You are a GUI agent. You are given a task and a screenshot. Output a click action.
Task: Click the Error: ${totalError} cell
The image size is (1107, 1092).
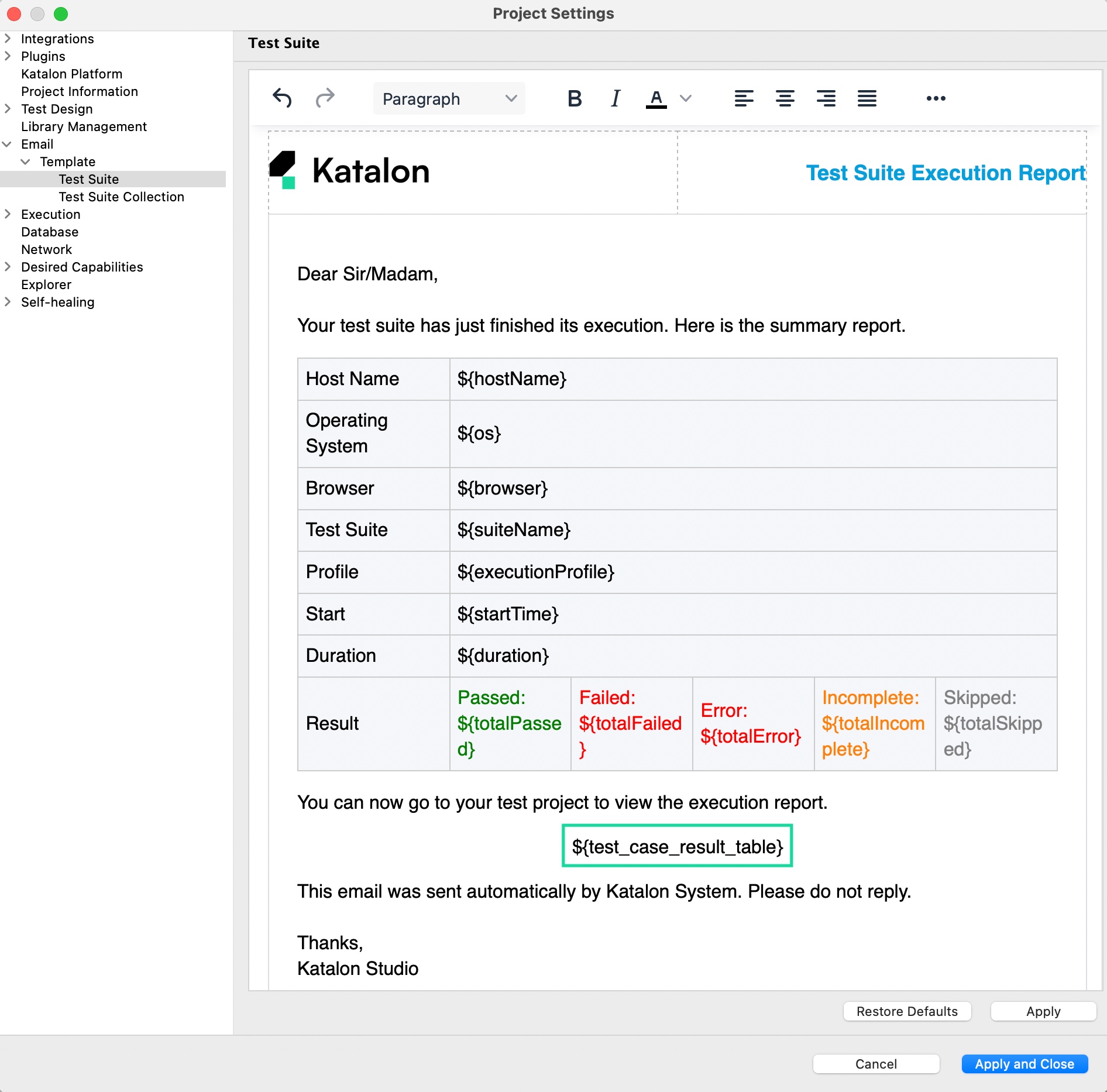[754, 724]
